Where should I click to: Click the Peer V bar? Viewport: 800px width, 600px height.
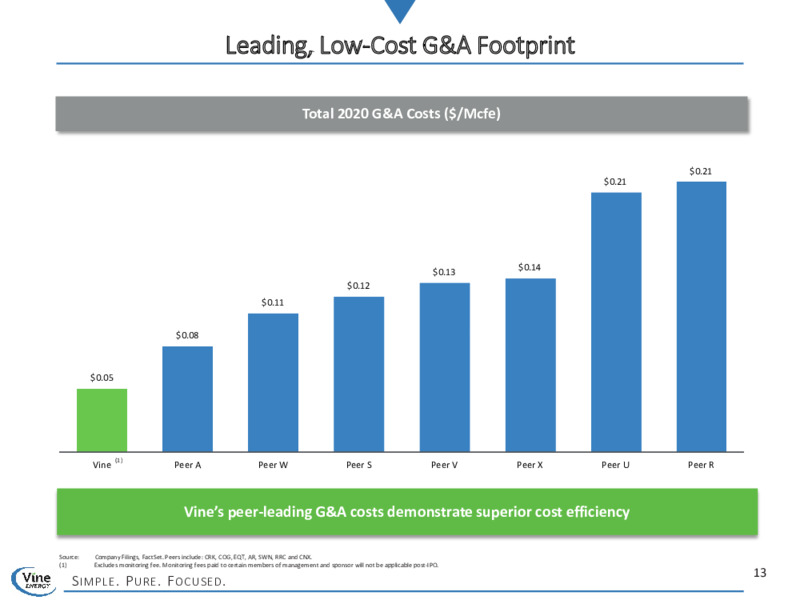(444, 367)
